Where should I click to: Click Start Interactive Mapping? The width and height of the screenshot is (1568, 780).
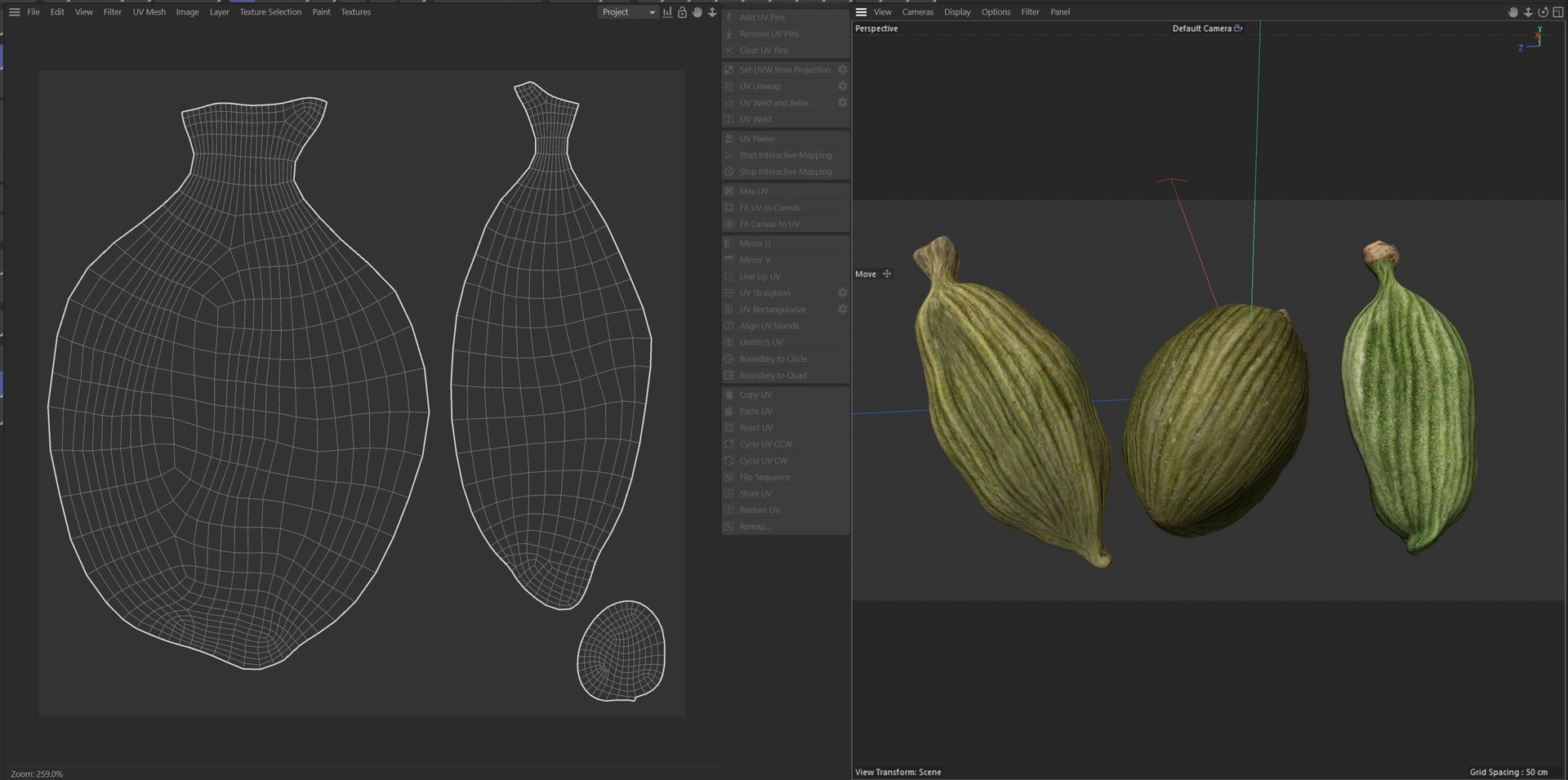[x=786, y=155]
